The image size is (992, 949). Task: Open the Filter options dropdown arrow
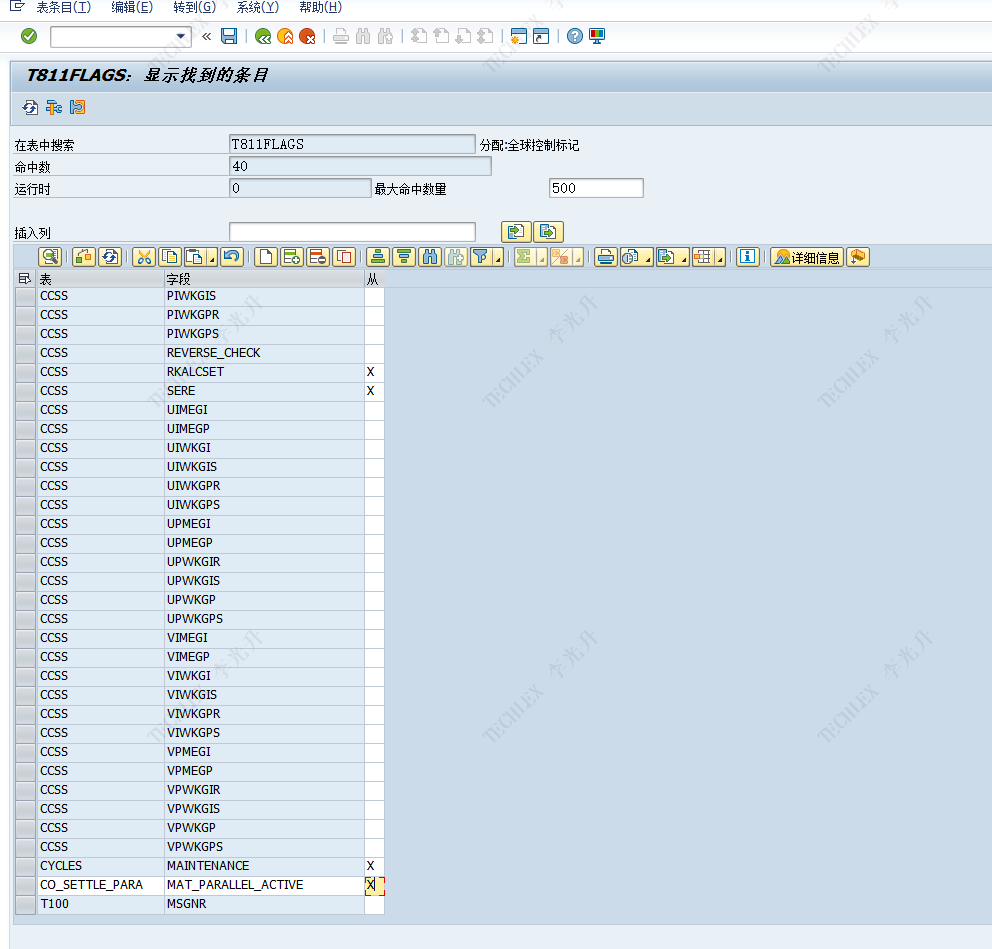(x=499, y=257)
